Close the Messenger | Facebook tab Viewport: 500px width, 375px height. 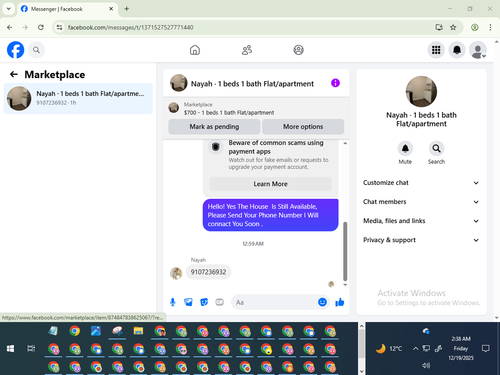(x=111, y=9)
